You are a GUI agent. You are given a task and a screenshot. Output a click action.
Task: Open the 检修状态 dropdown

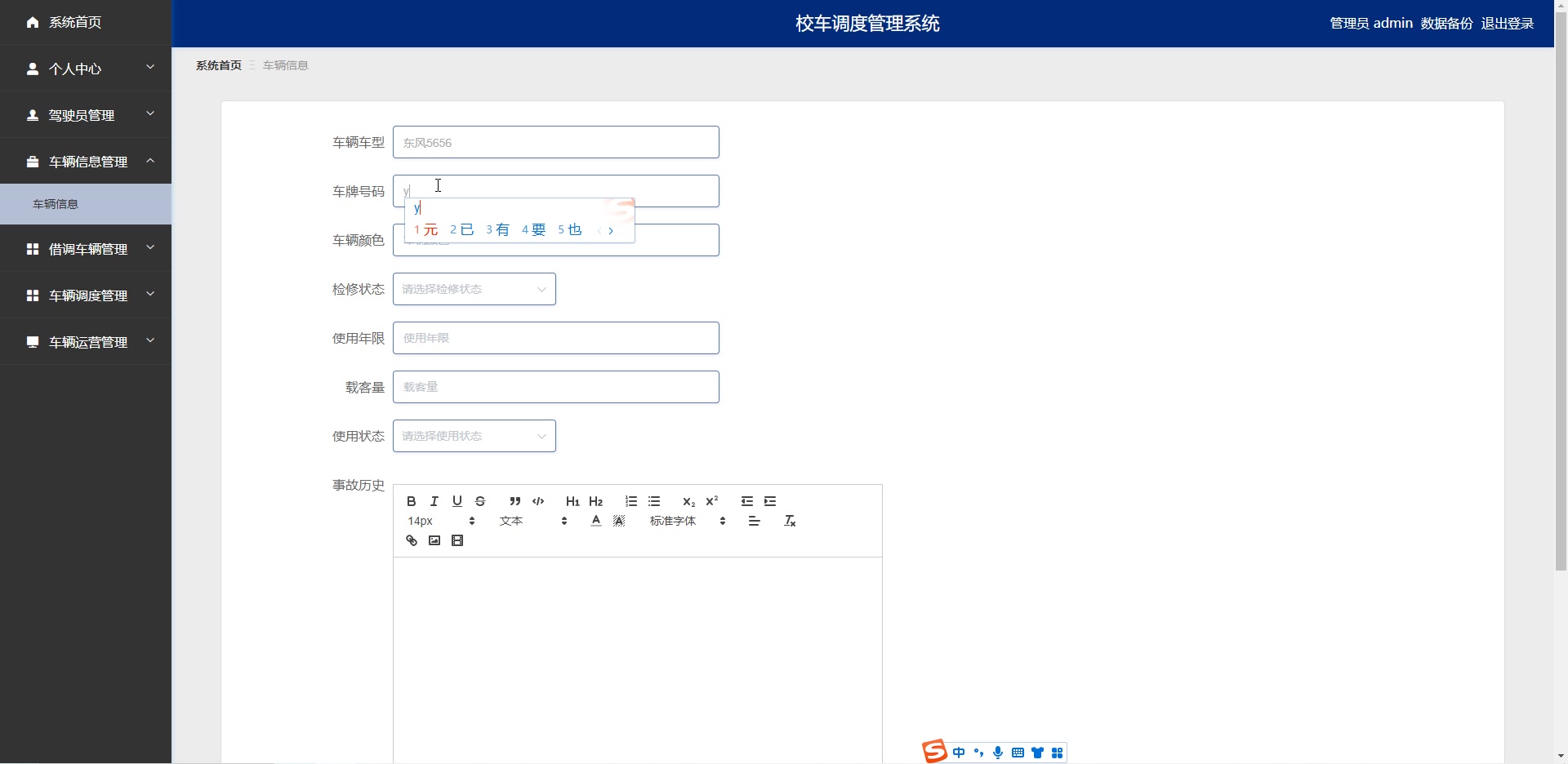point(474,289)
